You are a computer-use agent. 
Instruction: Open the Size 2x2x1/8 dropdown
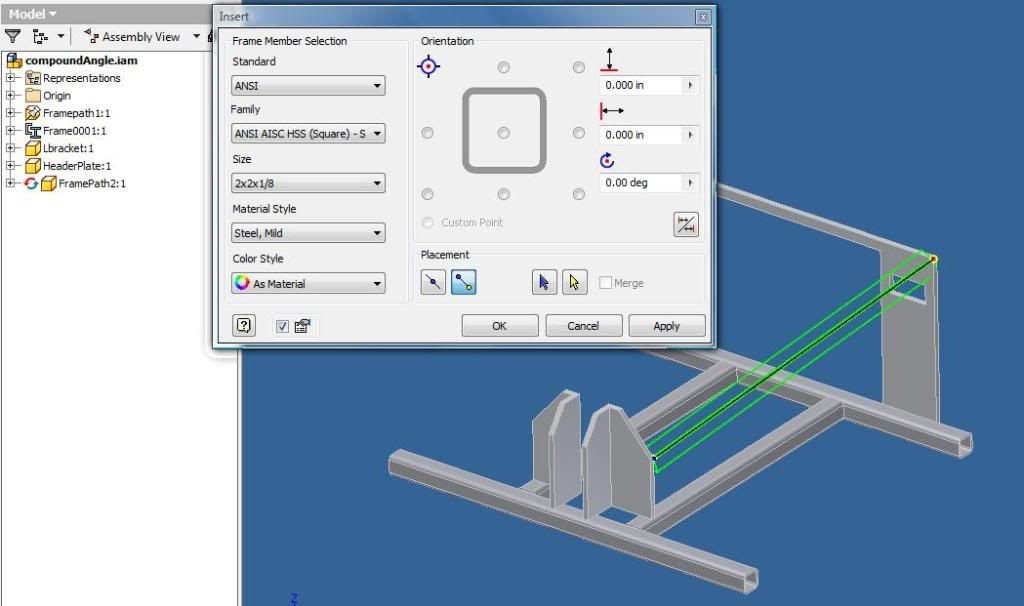[308, 183]
